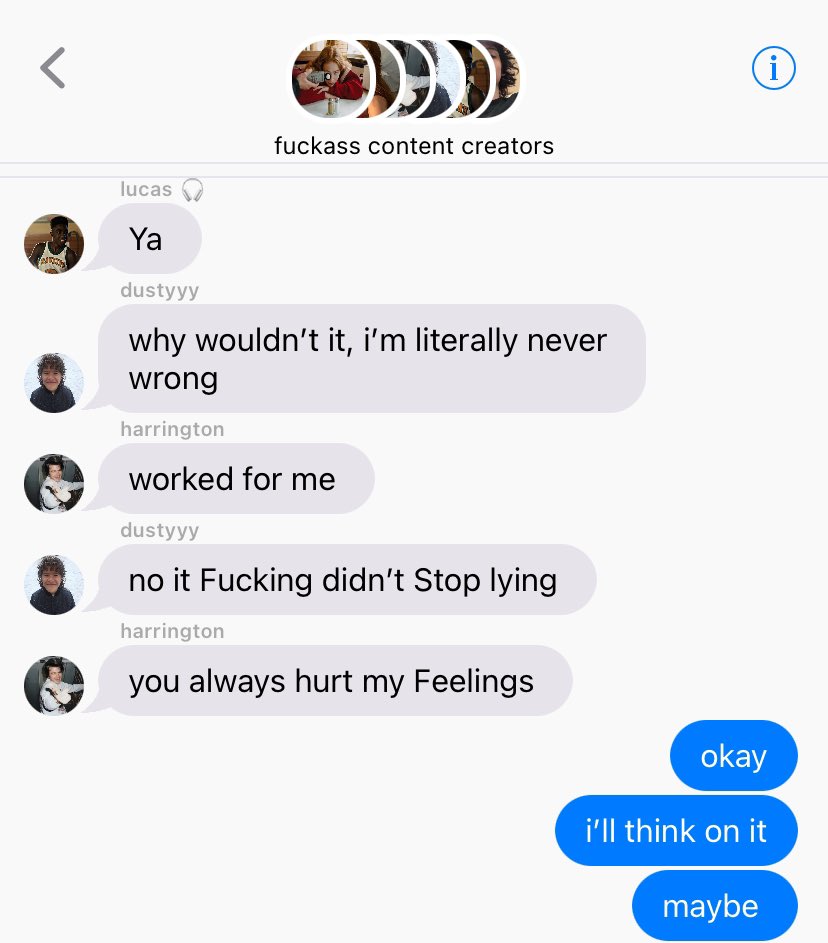The height and width of the screenshot is (943, 828).
Task: Tap dustyyy's avatar beside 'Stop lying'
Action: [54, 585]
